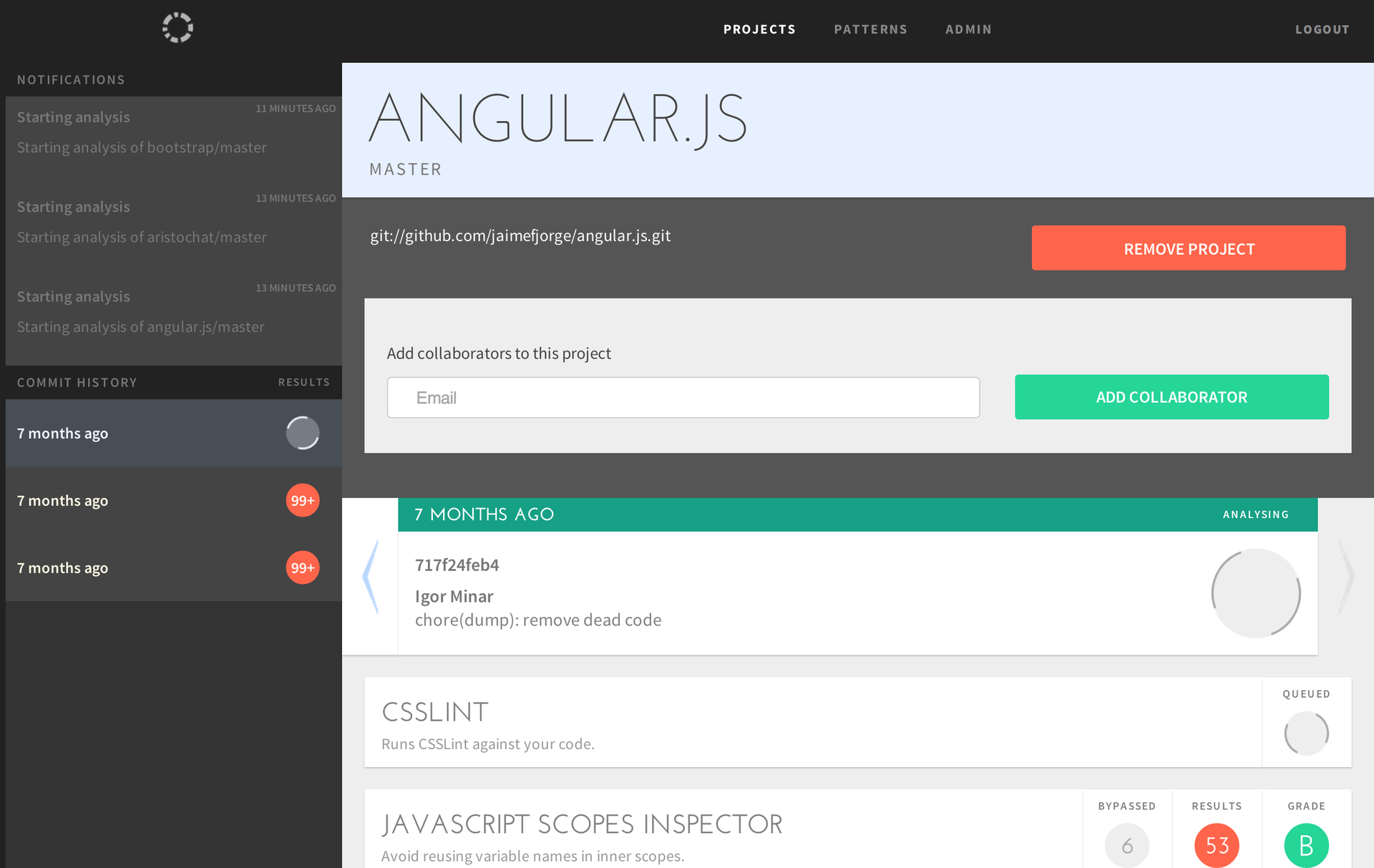Click the green grade B badge

[x=1306, y=846]
